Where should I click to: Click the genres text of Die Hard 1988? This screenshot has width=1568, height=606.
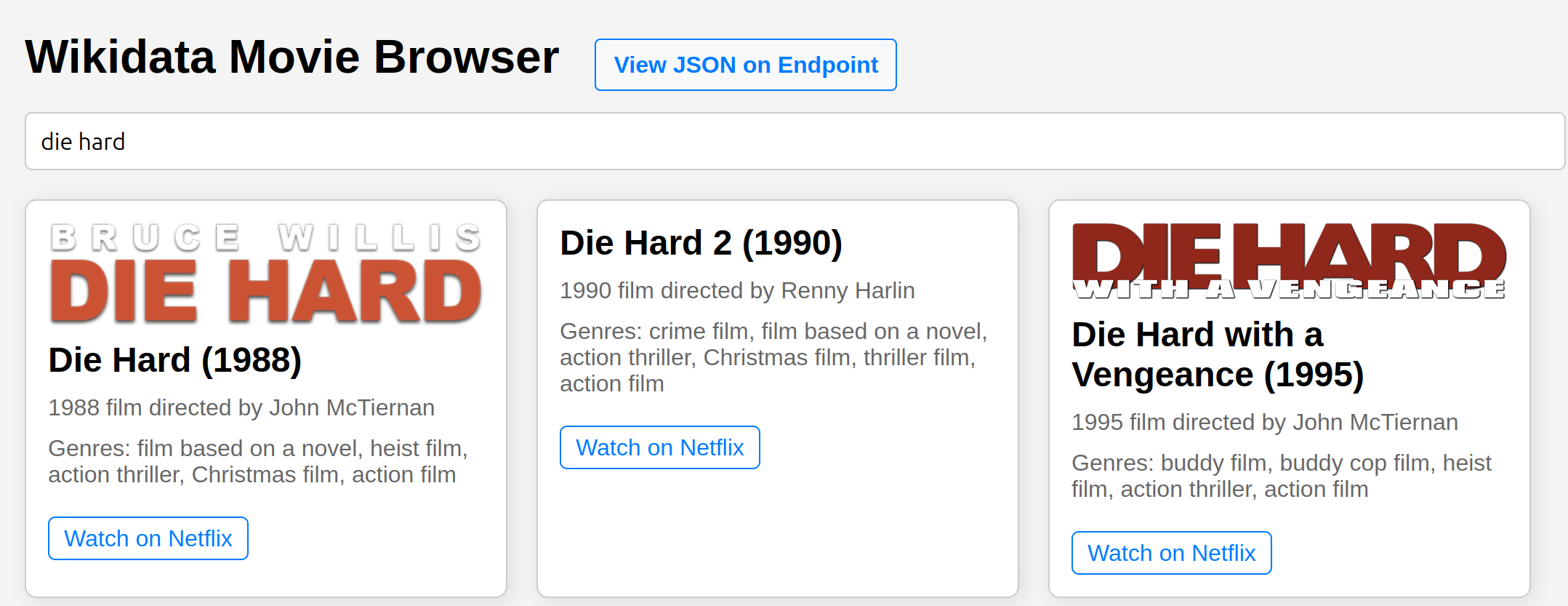tap(258, 461)
